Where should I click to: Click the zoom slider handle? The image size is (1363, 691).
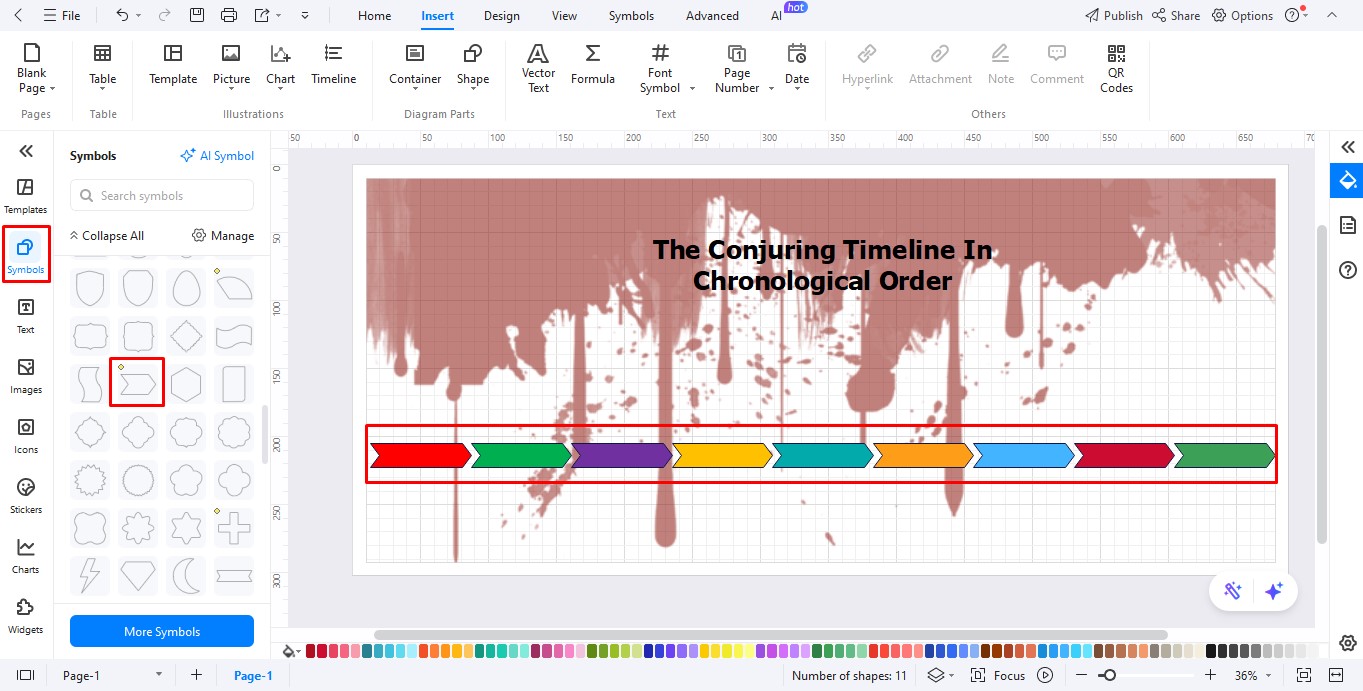pos(1108,676)
